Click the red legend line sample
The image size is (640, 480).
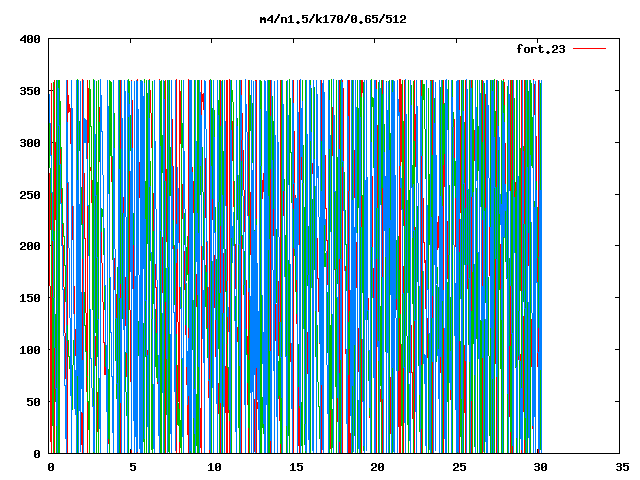click(589, 49)
